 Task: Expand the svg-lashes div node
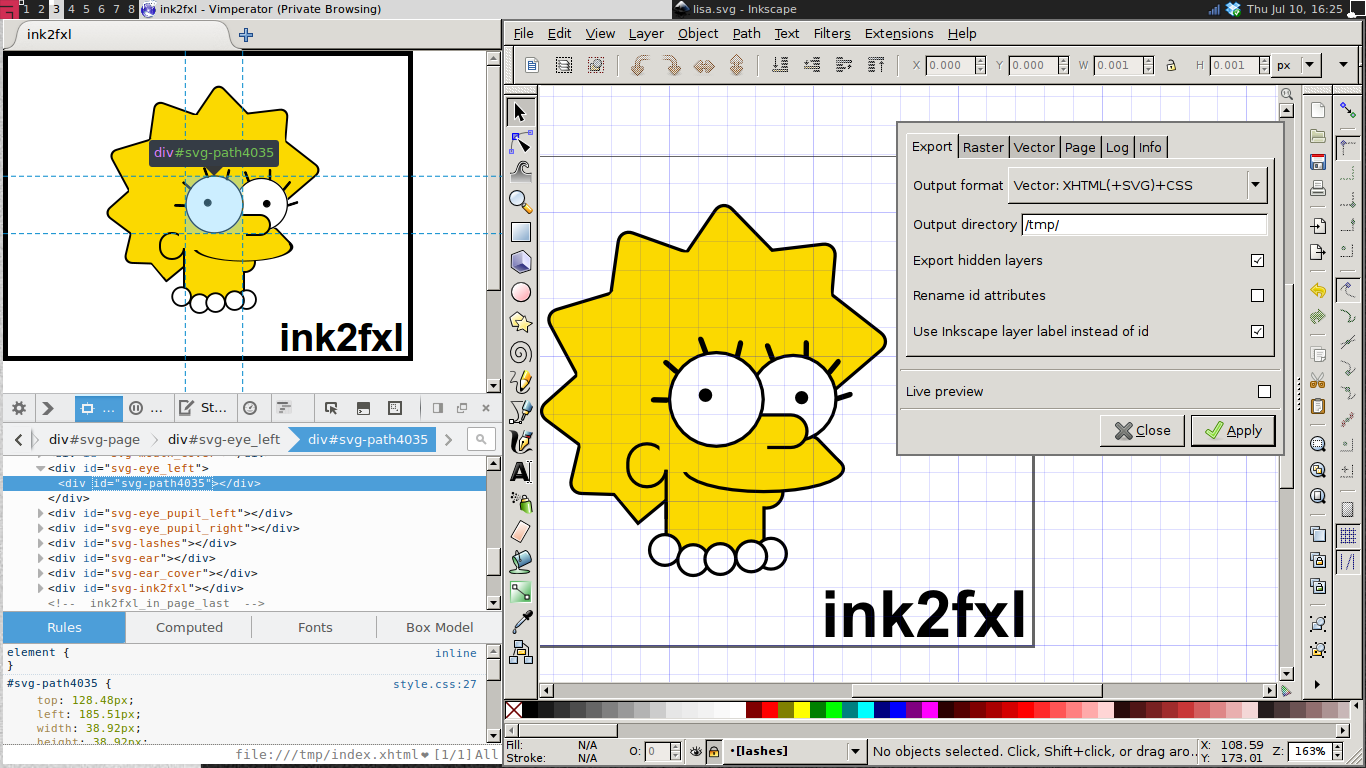coord(40,543)
